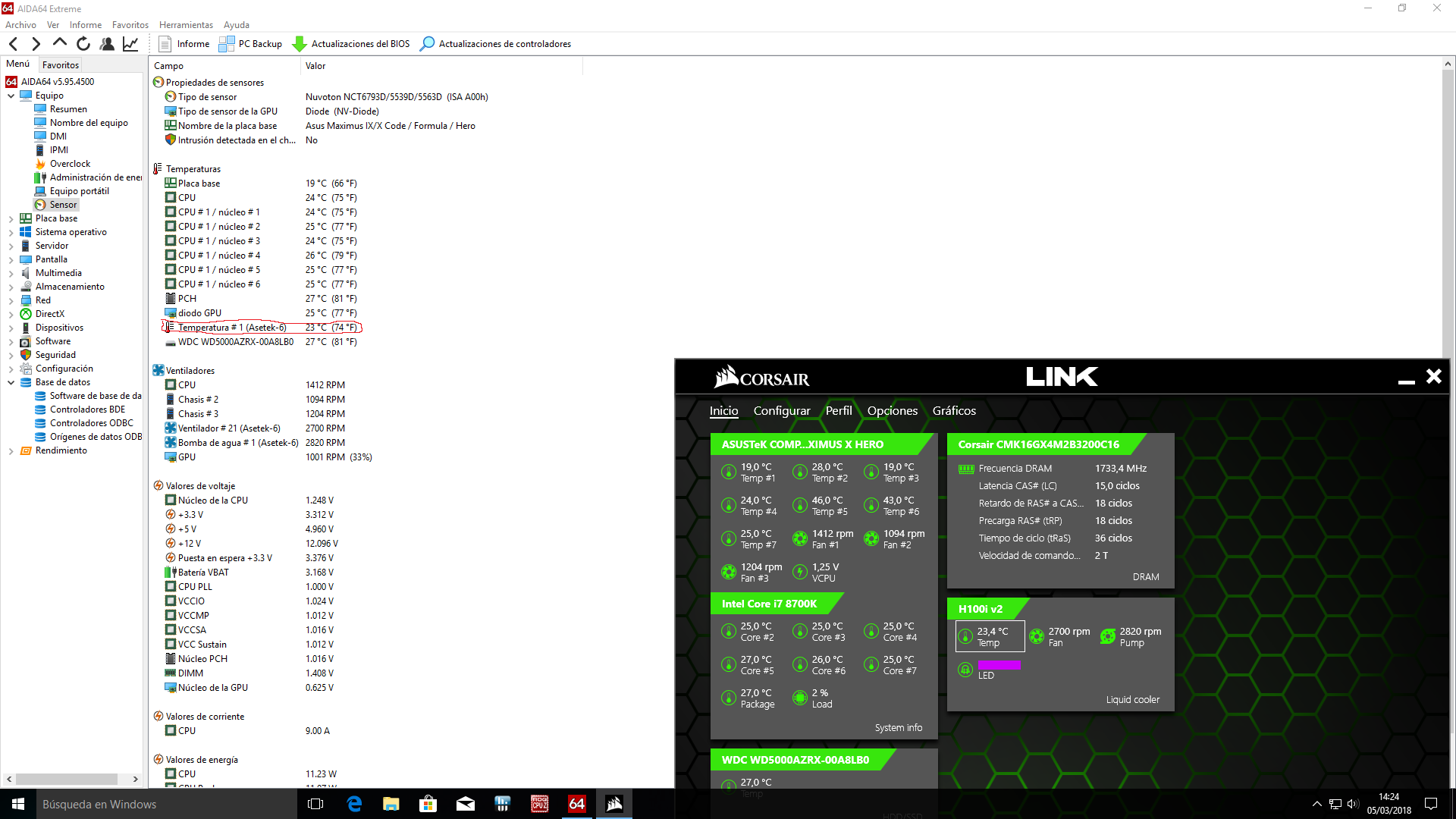
Task: Click the DRAM frequency memory icon
Action: 966,469
